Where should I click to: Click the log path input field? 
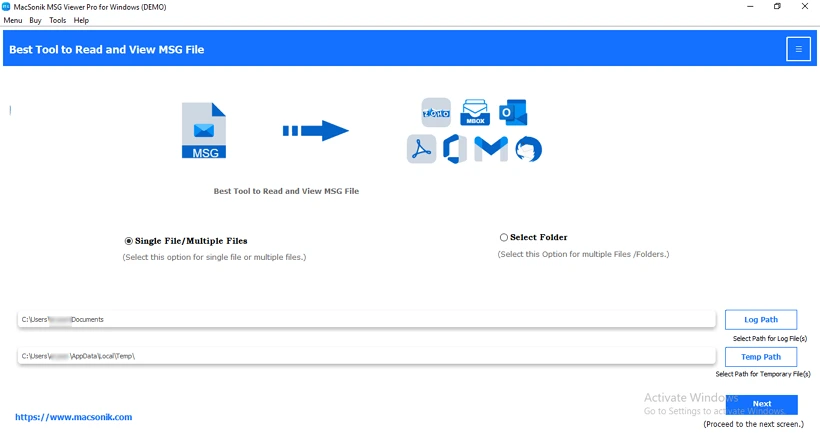point(367,319)
